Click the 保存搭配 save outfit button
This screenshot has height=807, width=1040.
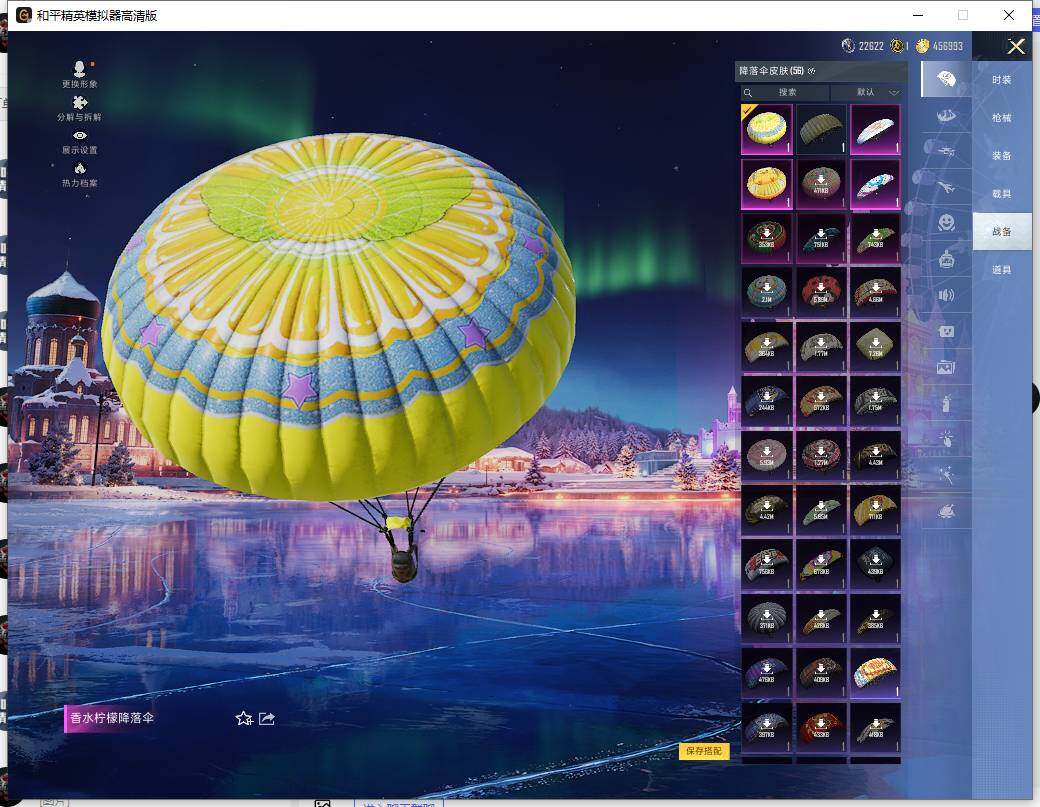(x=704, y=751)
